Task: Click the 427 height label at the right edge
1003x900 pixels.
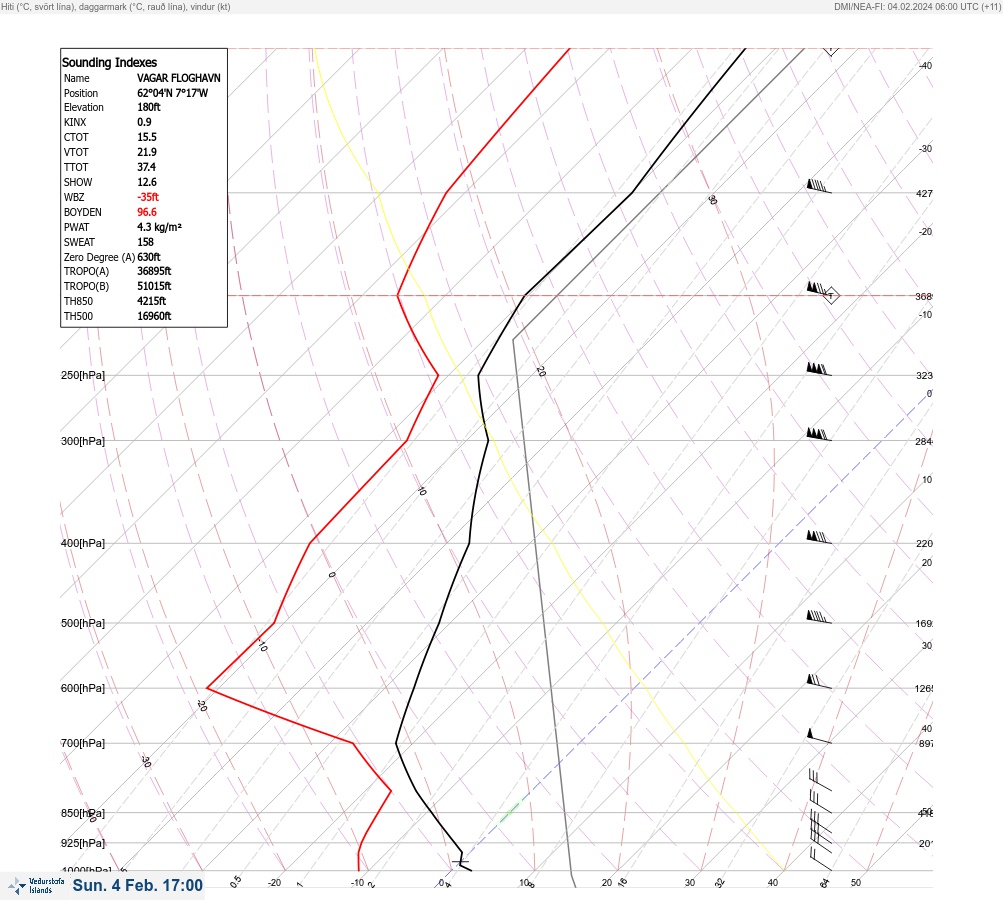Action: pyautogui.click(x=924, y=193)
